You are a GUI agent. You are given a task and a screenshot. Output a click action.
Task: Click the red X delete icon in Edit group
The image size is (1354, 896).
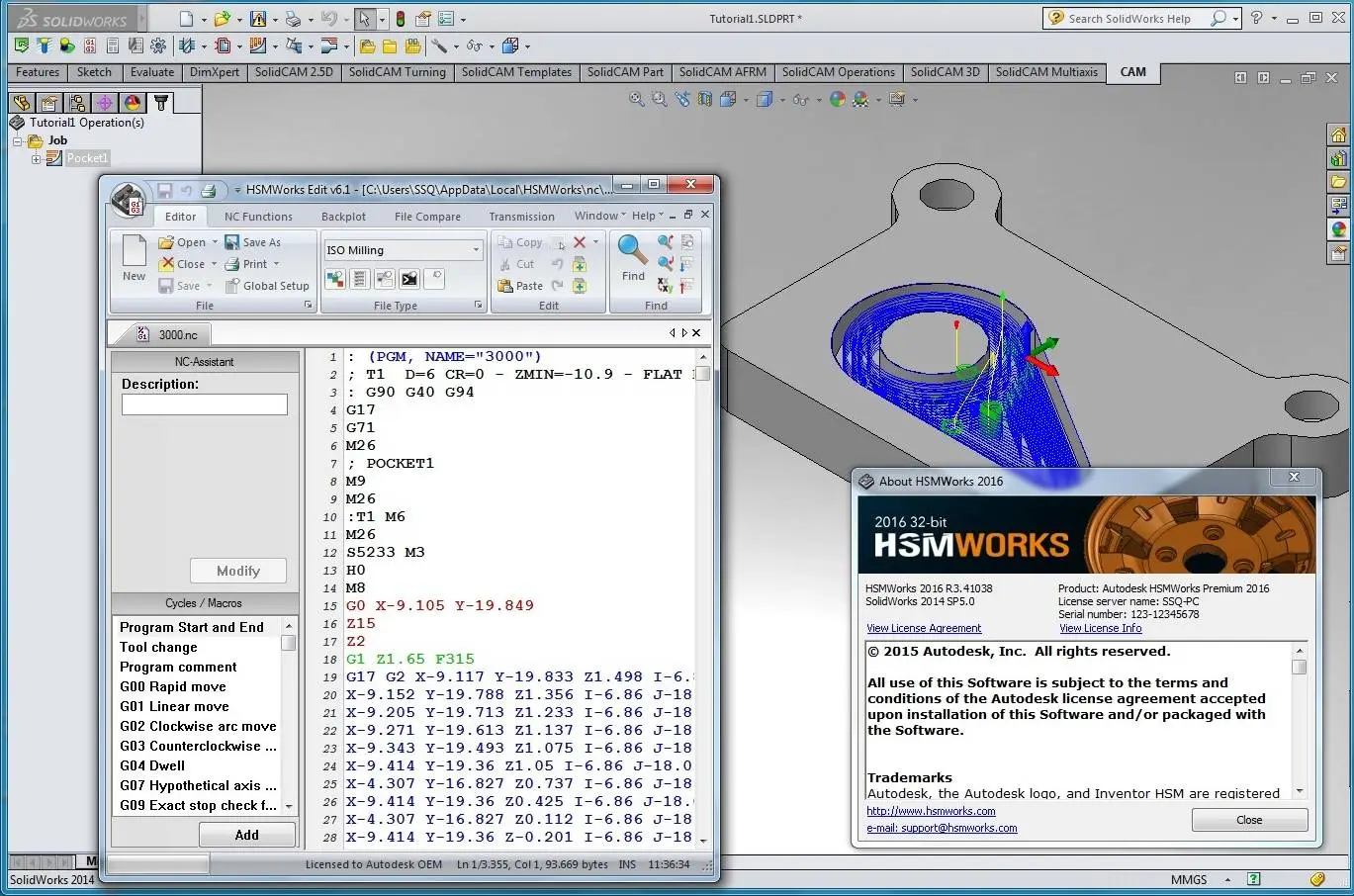pyautogui.click(x=580, y=242)
